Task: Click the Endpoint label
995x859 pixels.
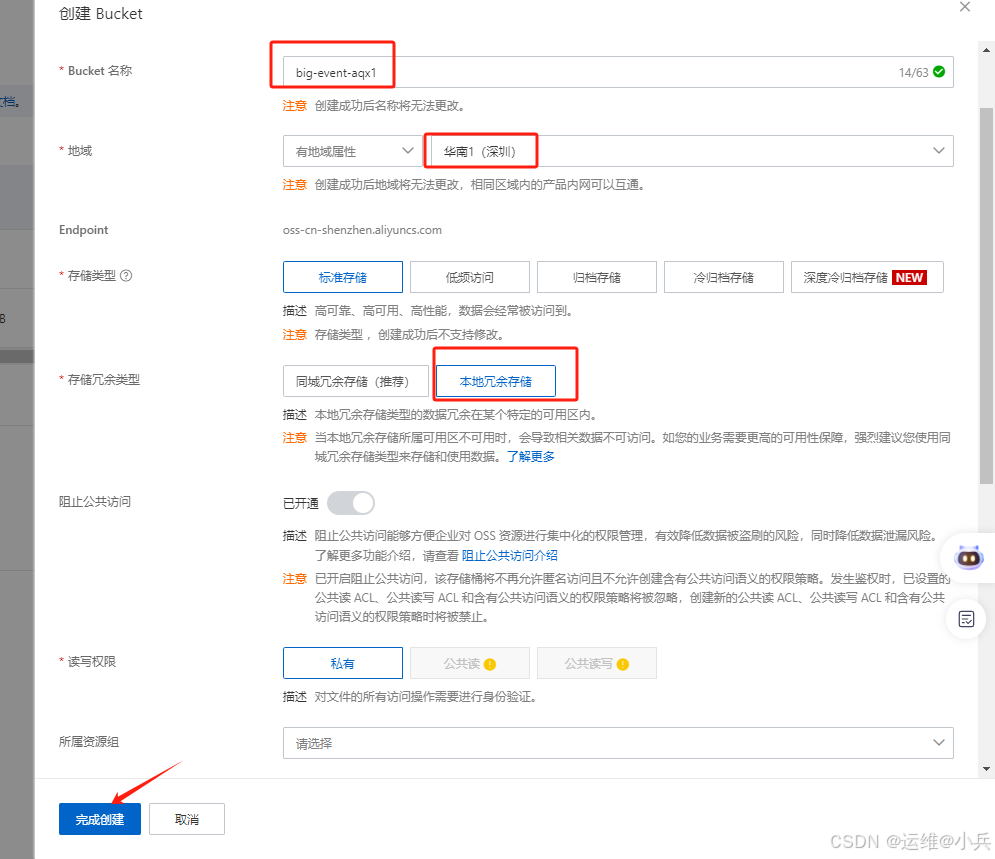Action: 84,230
